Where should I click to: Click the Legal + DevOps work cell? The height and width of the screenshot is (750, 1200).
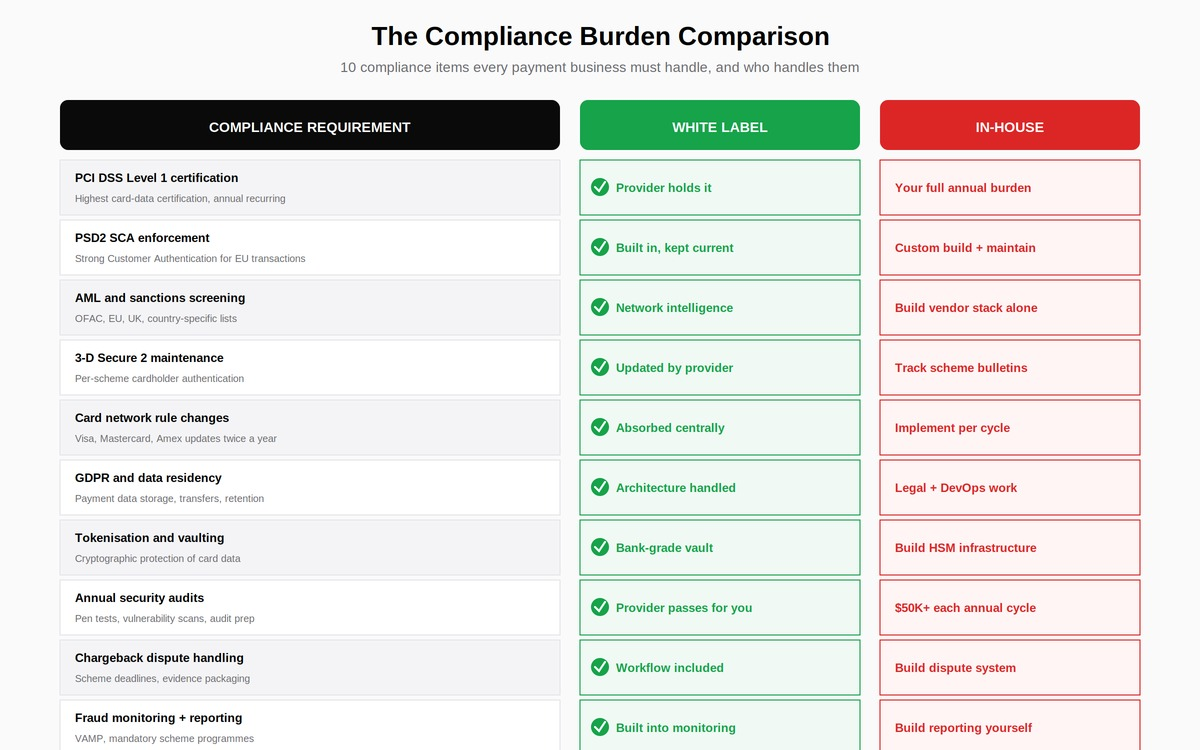[x=1010, y=487]
